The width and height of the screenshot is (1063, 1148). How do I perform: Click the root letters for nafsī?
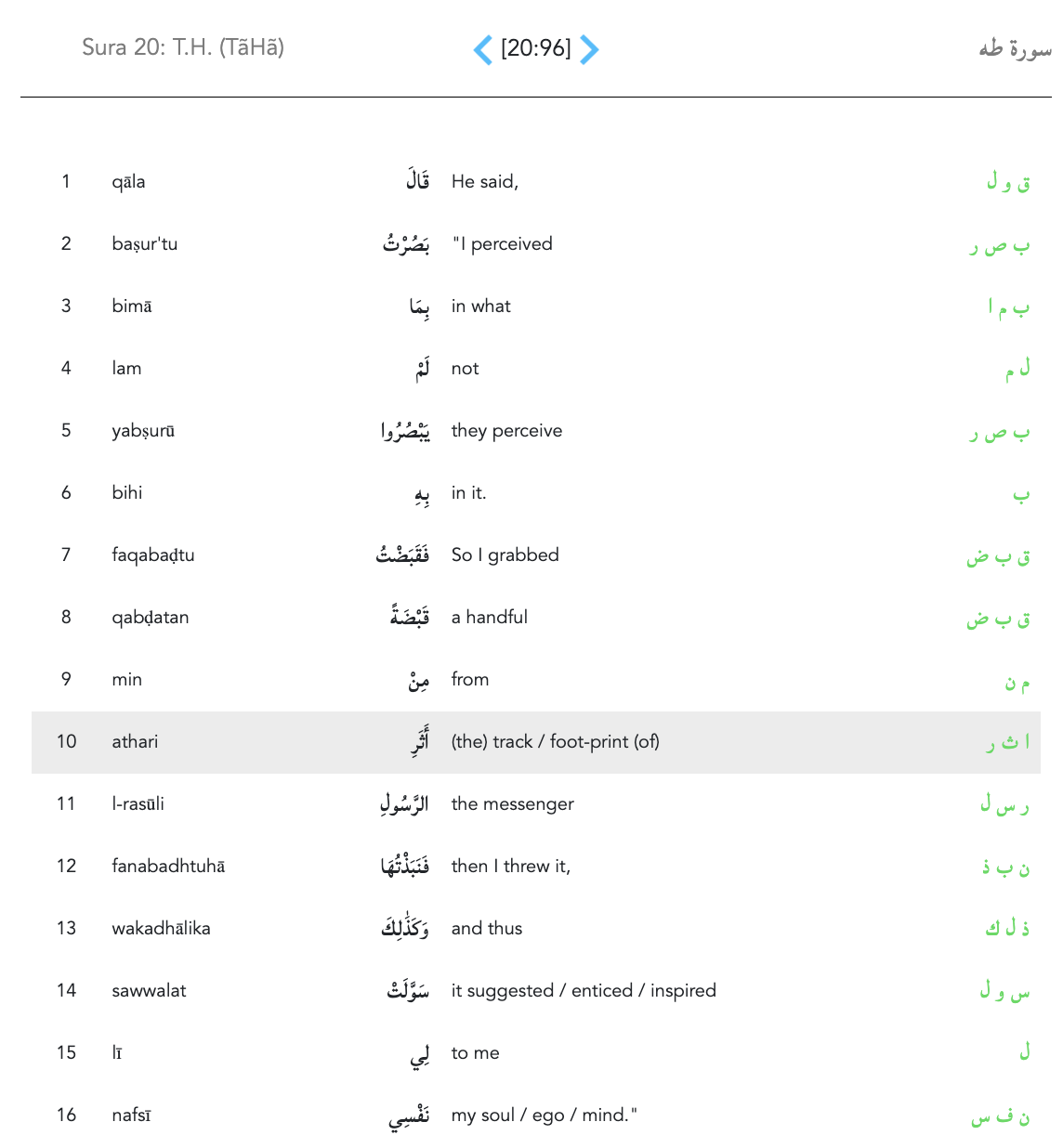[1000, 1116]
